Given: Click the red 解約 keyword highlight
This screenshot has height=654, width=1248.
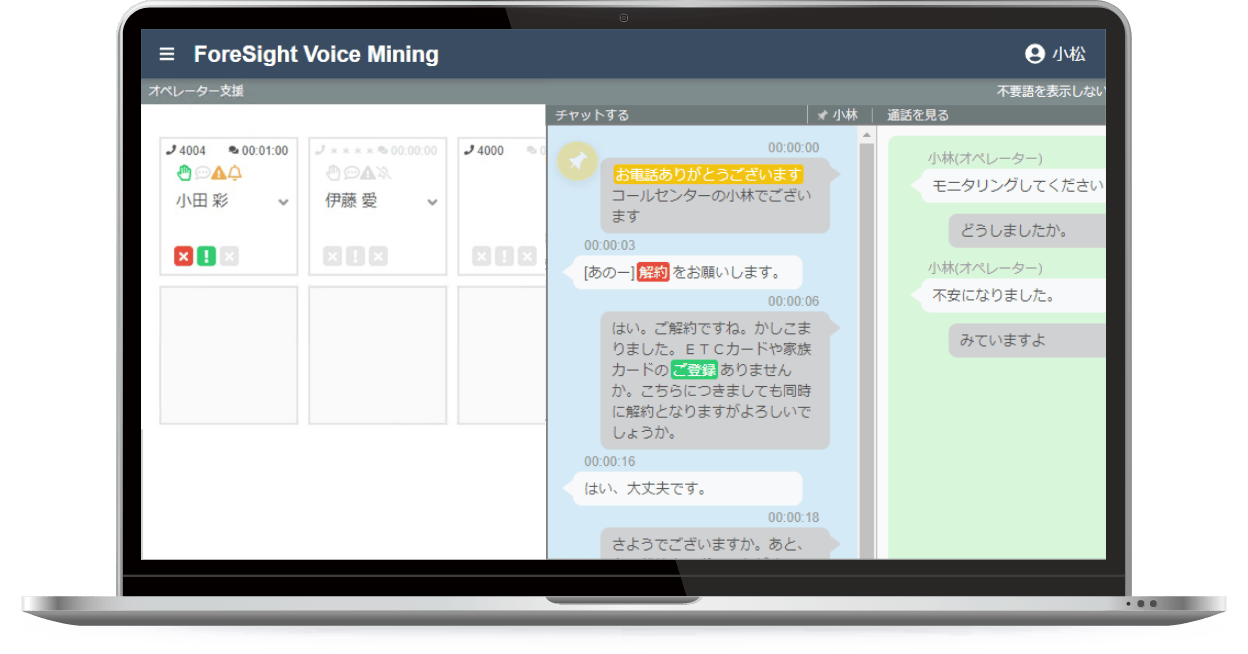Looking at the screenshot, I should tap(652, 271).
